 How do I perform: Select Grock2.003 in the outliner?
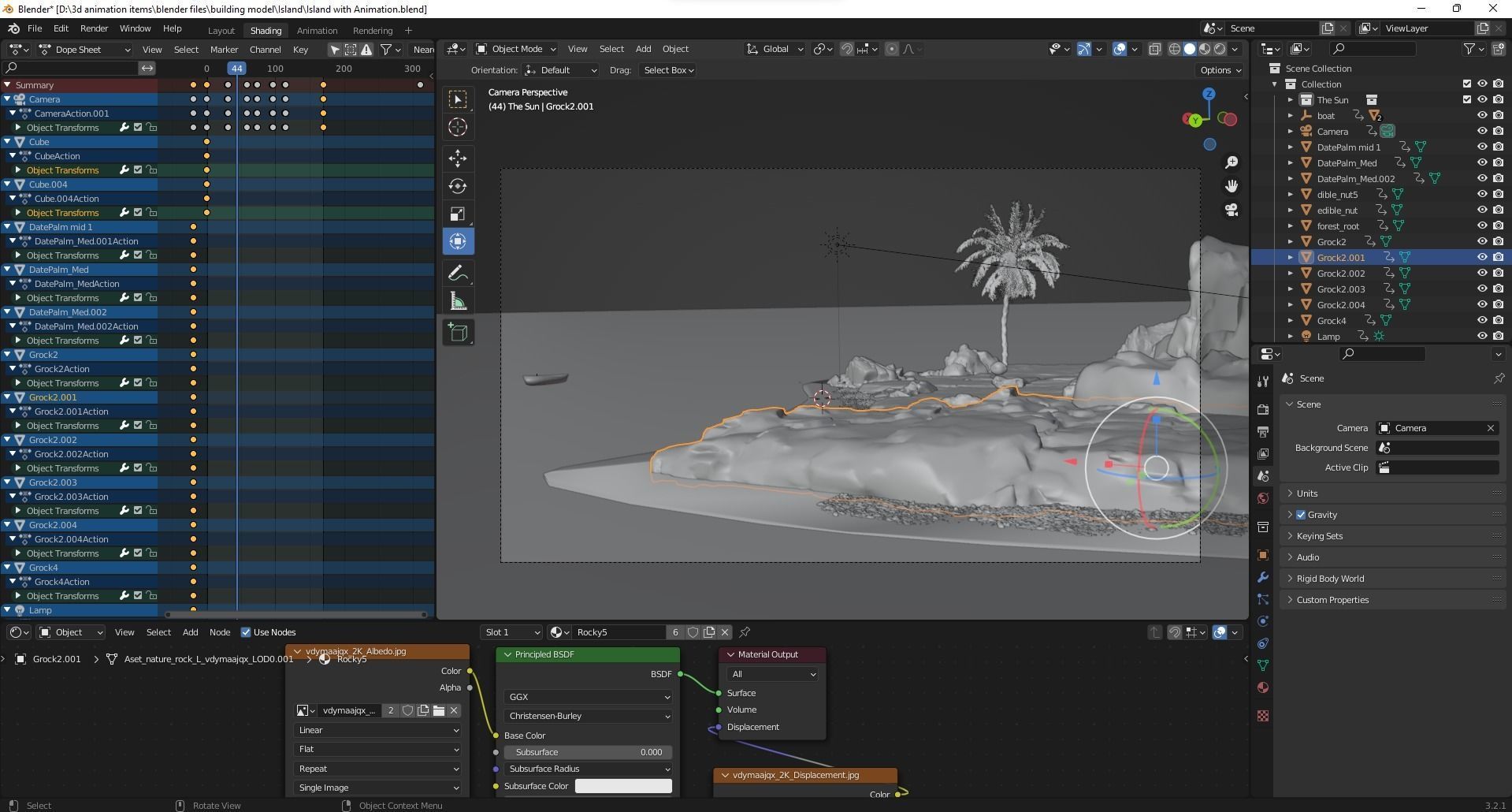[1340, 289]
